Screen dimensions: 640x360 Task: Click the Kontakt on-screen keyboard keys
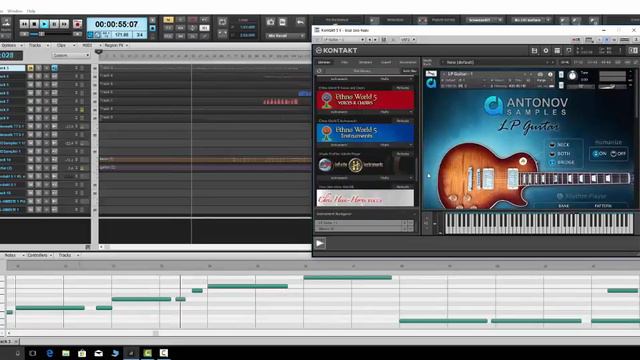tap(539, 223)
